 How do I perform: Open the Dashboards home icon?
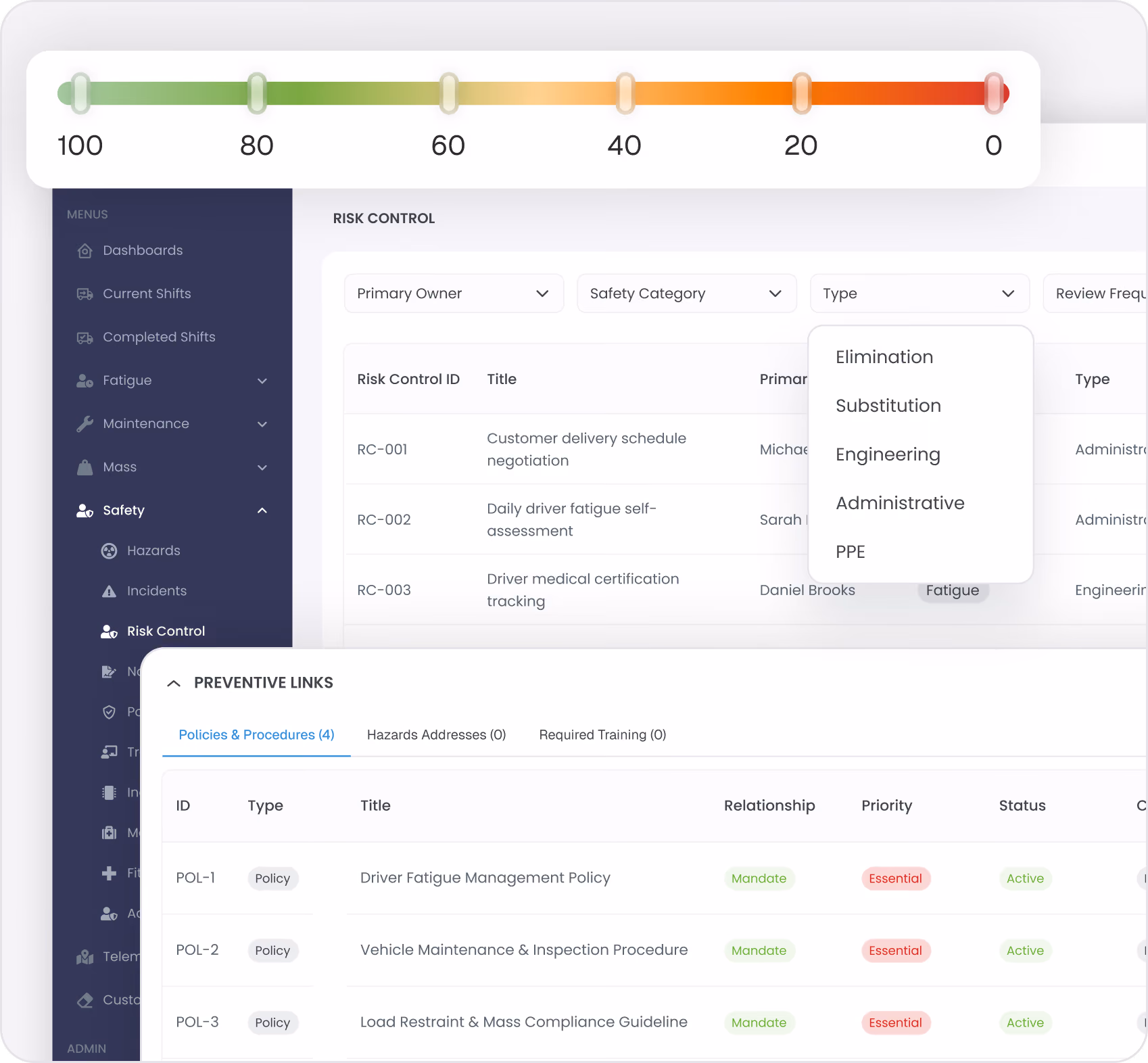(85, 251)
